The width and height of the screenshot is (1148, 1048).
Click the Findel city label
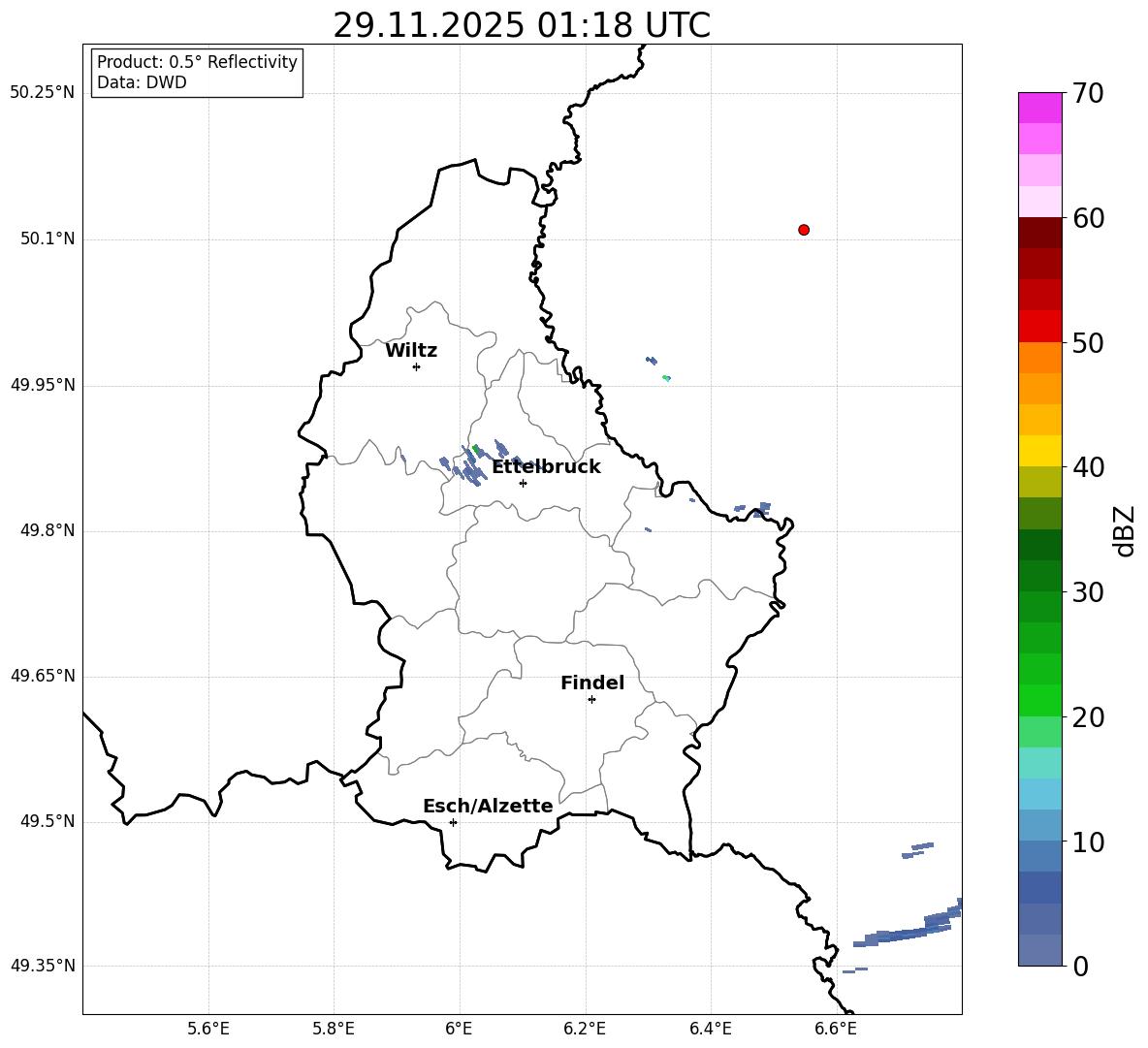(592, 683)
